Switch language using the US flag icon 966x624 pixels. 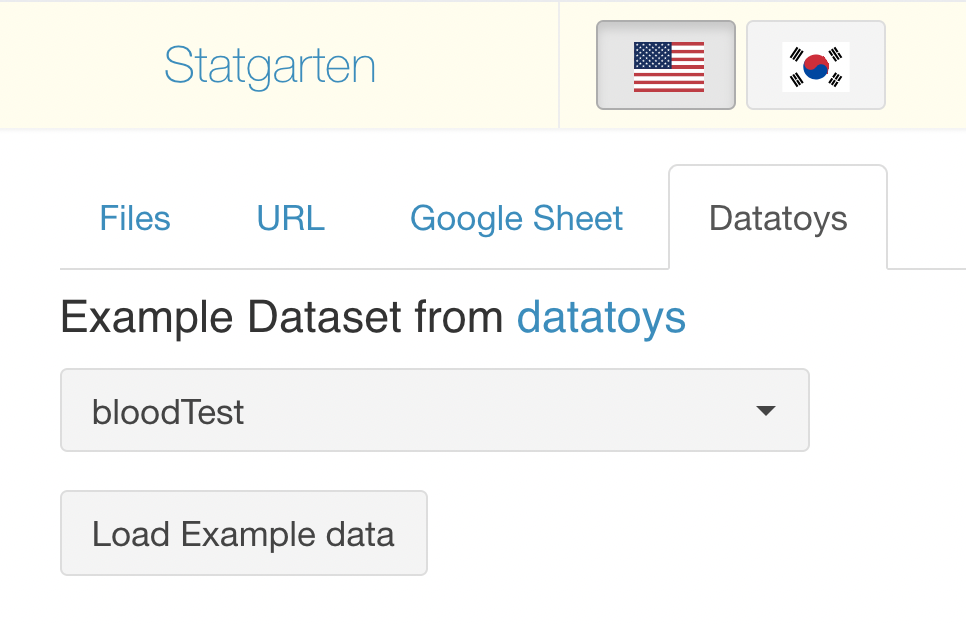click(x=668, y=67)
